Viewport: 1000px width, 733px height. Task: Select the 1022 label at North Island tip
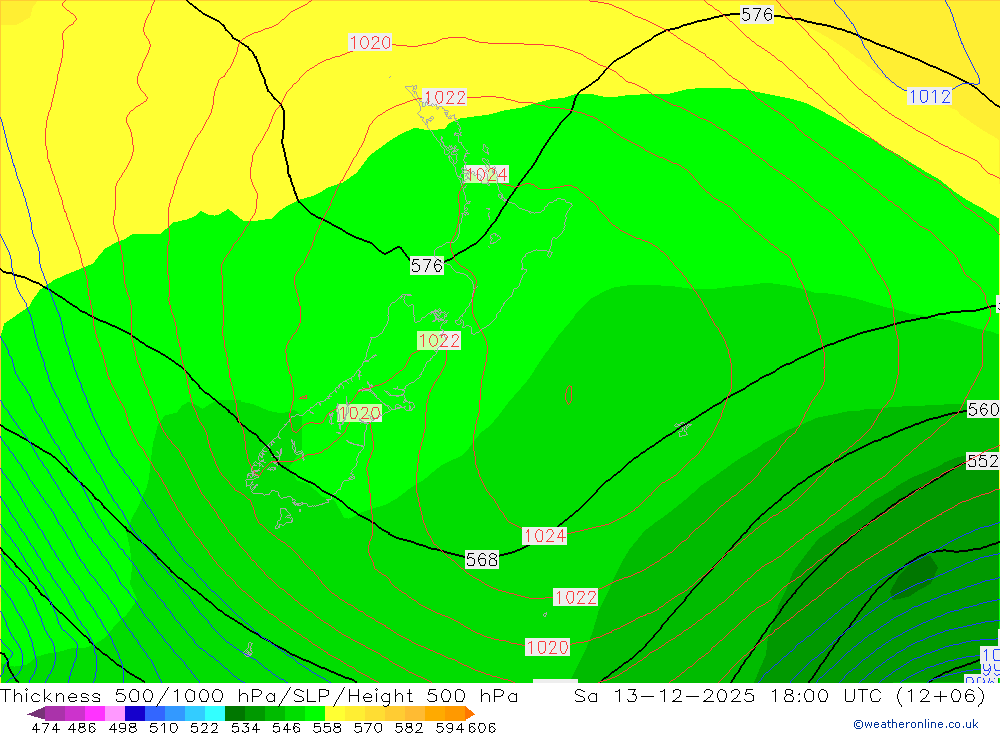445,98
